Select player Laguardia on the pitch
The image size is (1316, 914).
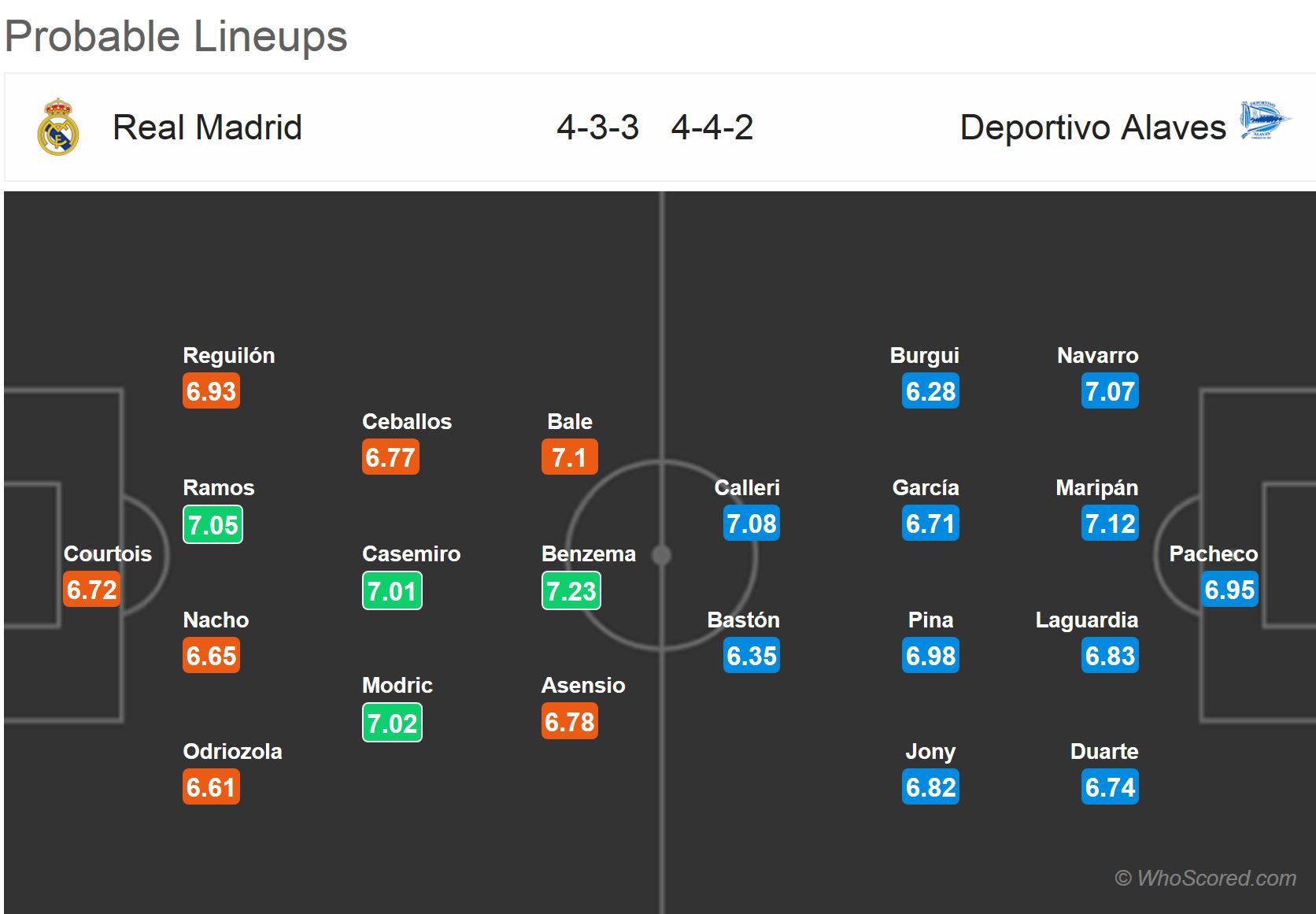(x=1087, y=620)
